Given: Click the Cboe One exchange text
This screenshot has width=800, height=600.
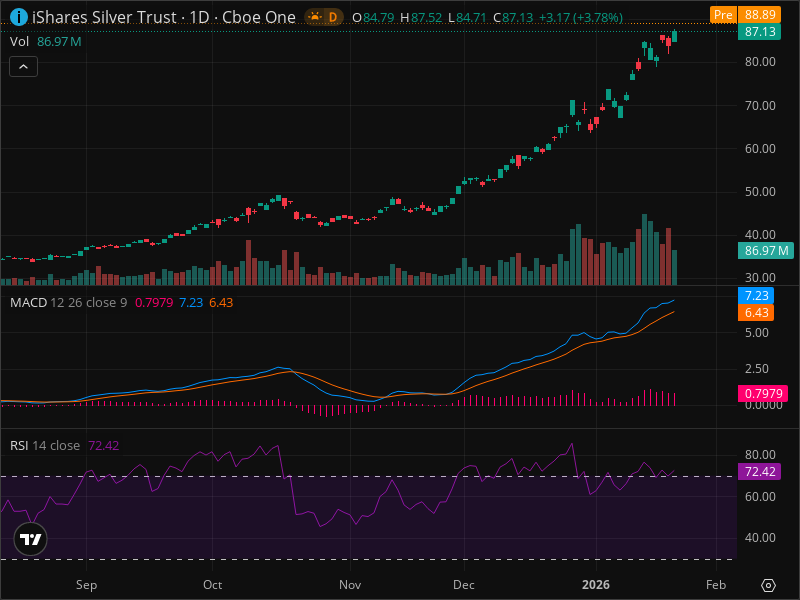Looking at the screenshot, I should [x=259, y=17].
